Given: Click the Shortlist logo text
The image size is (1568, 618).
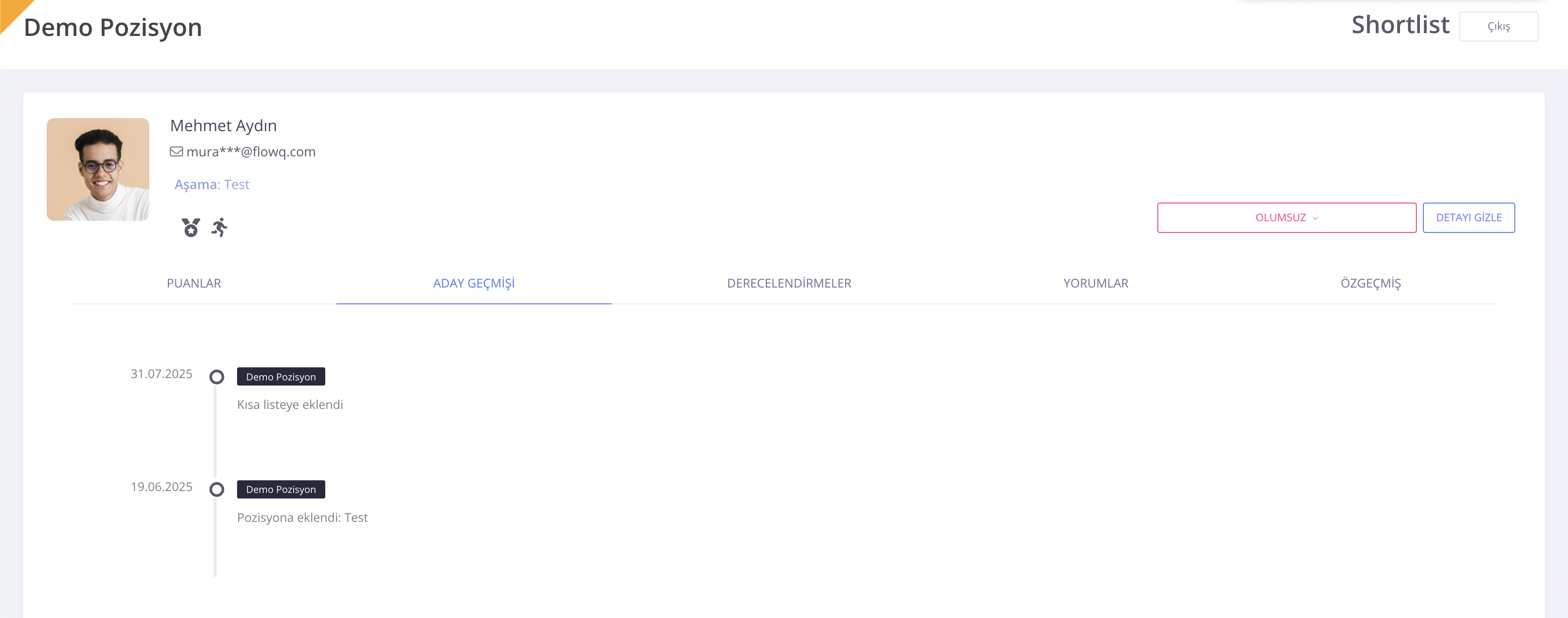Looking at the screenshot, I should (1400, 25).
